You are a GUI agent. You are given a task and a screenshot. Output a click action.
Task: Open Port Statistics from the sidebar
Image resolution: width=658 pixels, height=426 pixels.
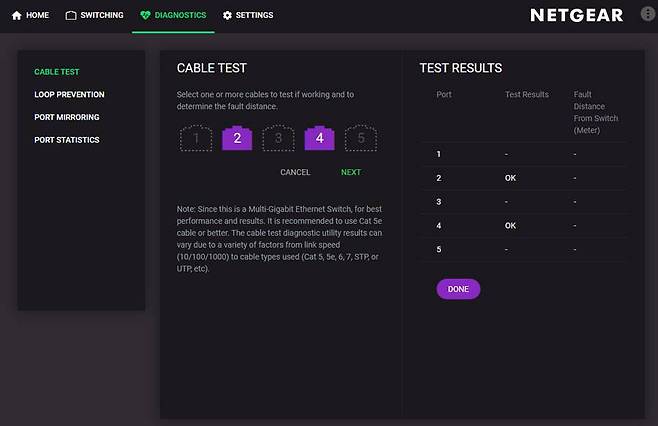click(66, 140)
